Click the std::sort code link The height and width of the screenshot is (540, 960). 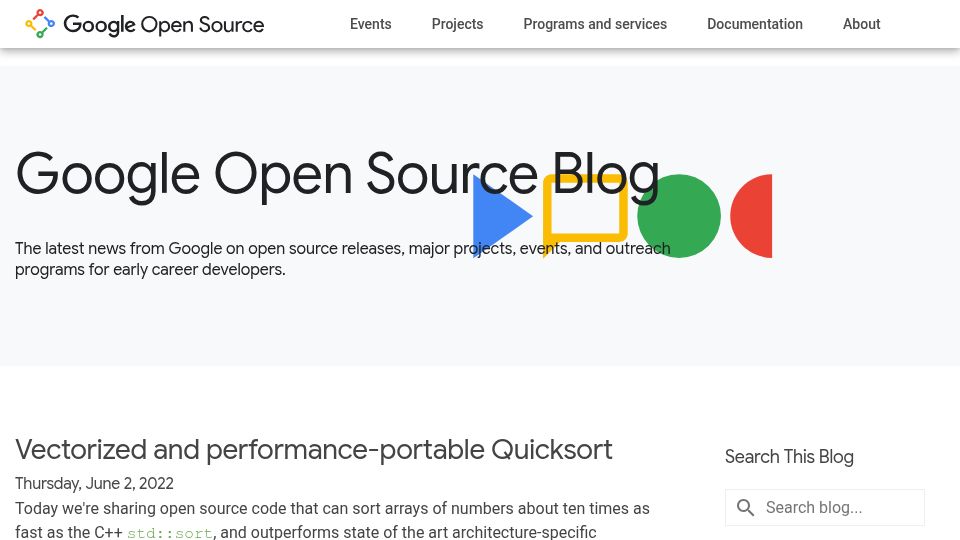[x=170, y=533]
